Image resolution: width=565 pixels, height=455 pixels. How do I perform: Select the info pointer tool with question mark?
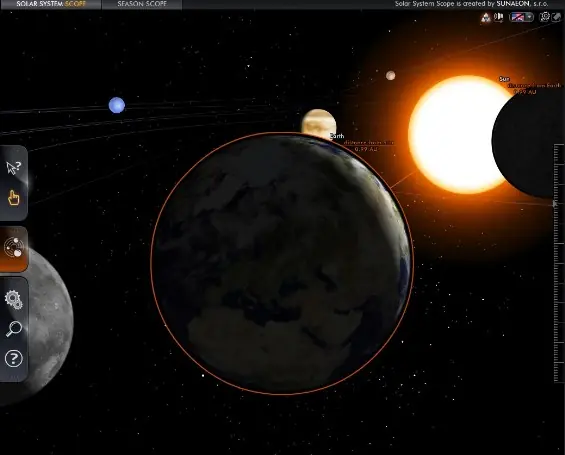[x=14, y=168]
